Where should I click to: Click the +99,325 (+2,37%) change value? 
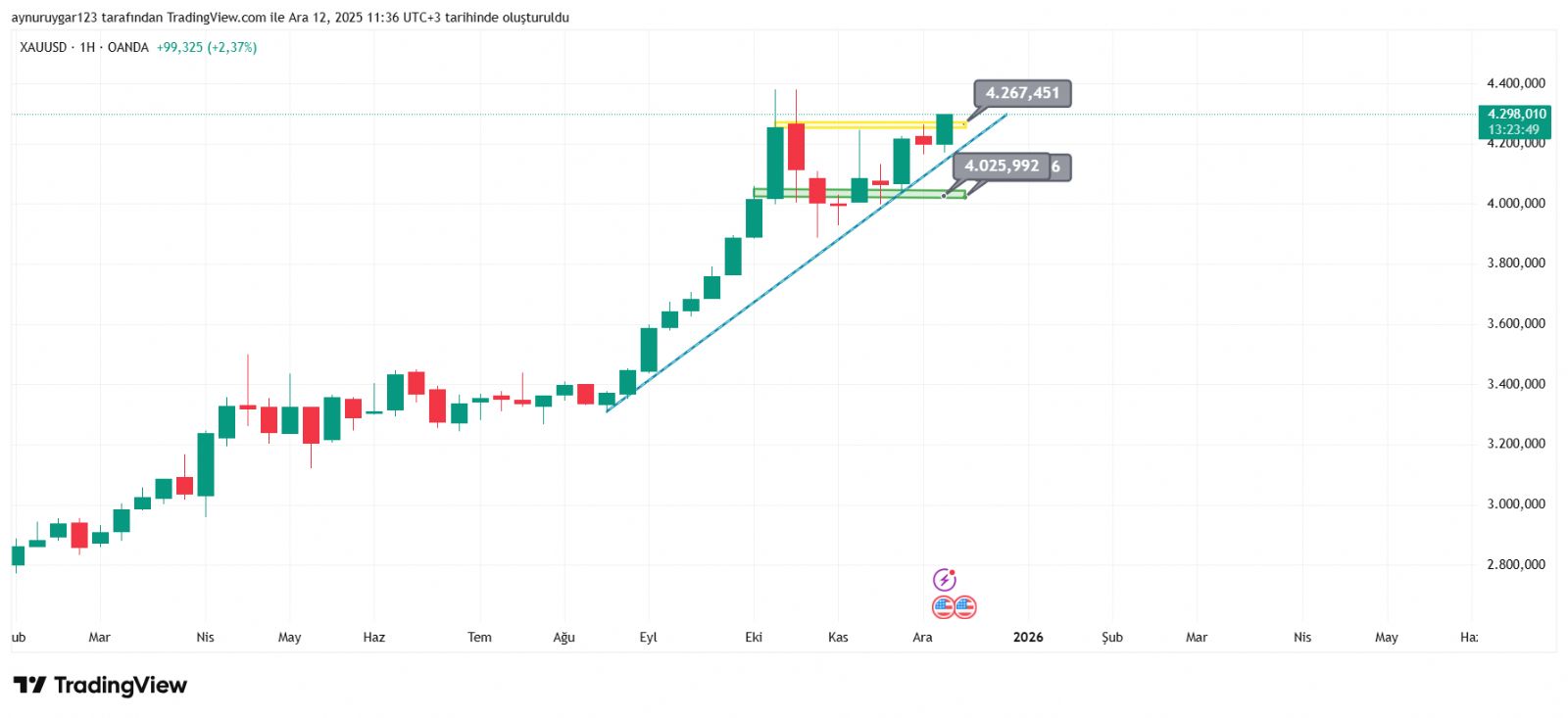tap(207, 47)
